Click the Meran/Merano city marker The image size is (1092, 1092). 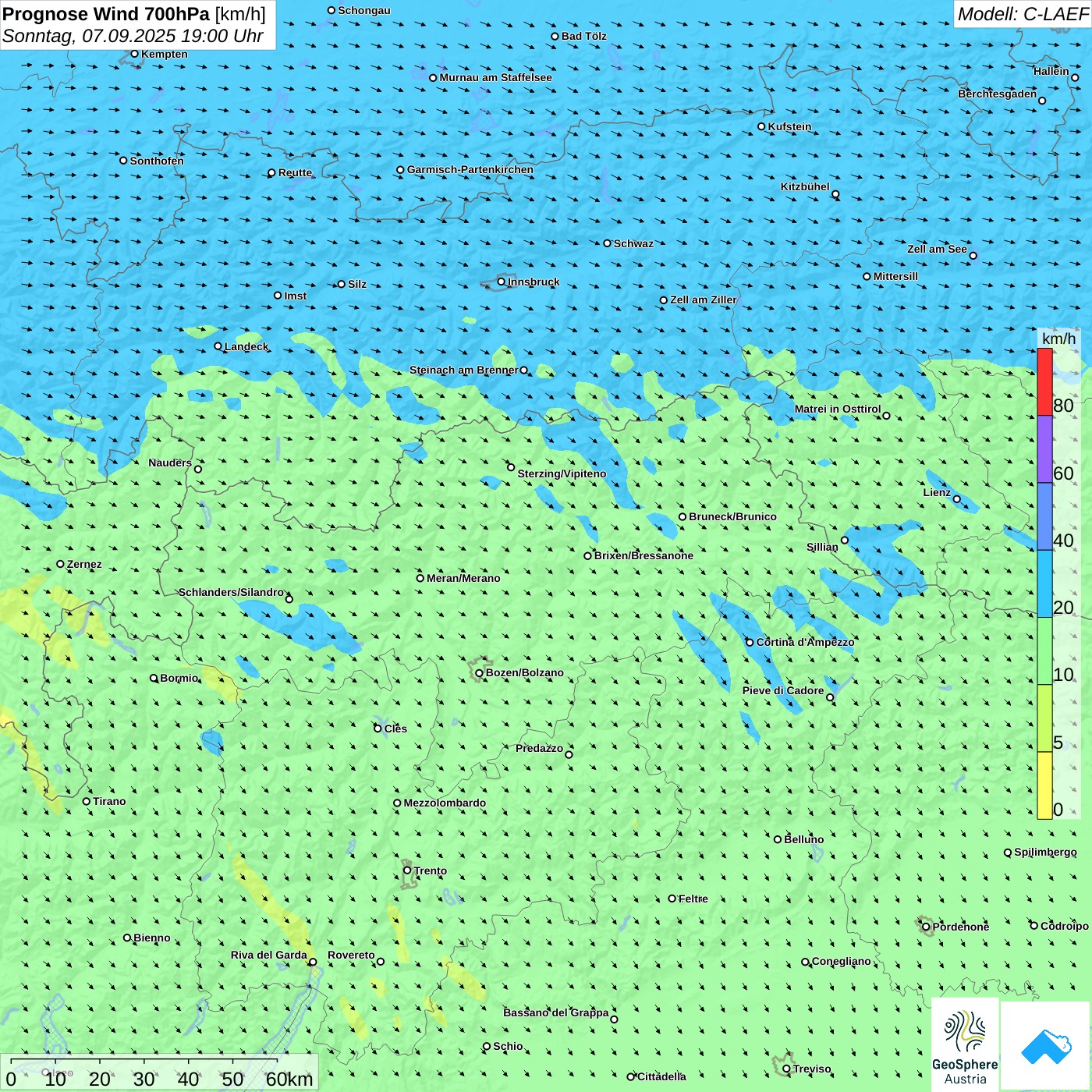(x=420, y=578)
